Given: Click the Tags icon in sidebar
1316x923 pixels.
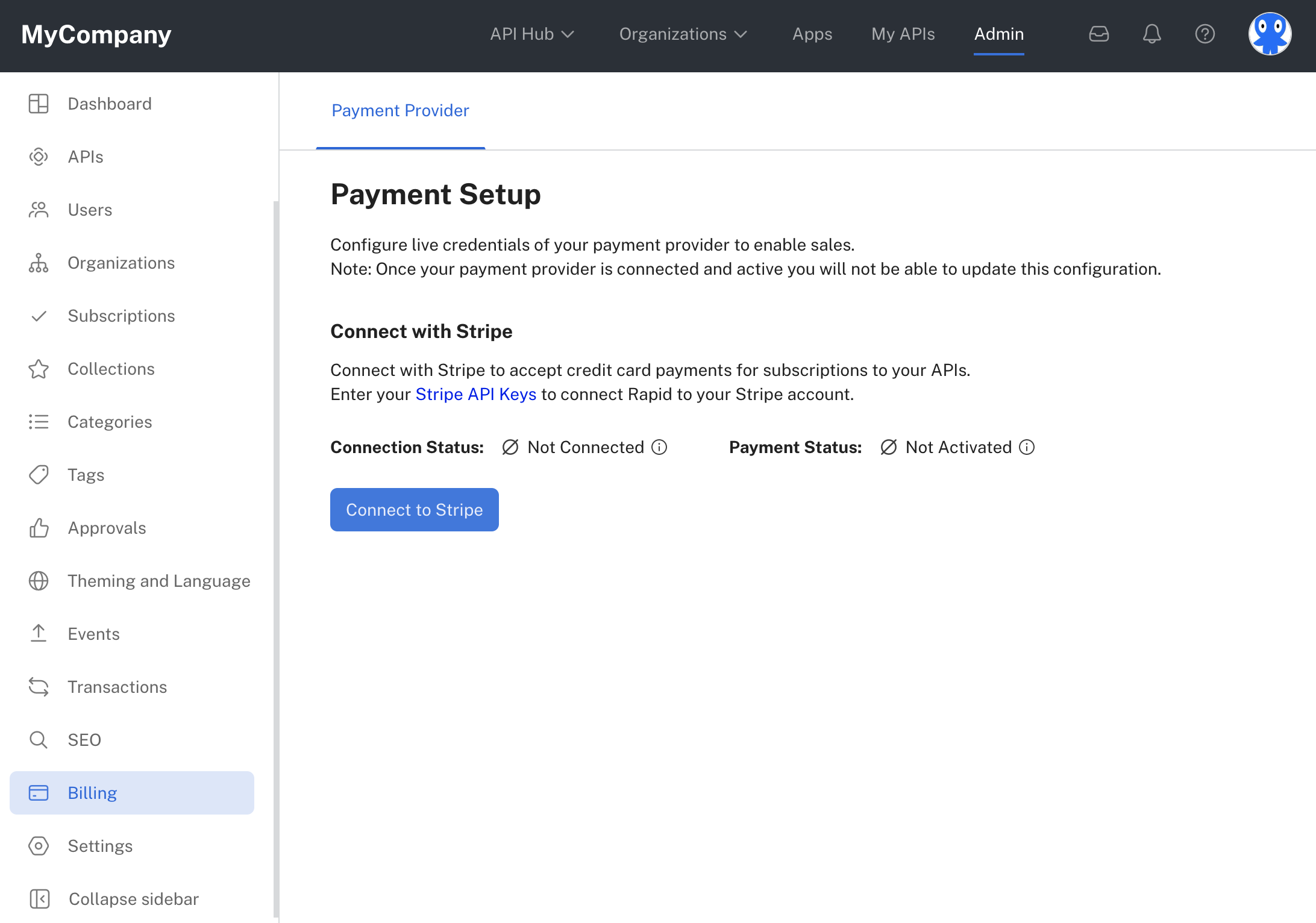Looking at the screenshot, I should click(x=39, y=475).
